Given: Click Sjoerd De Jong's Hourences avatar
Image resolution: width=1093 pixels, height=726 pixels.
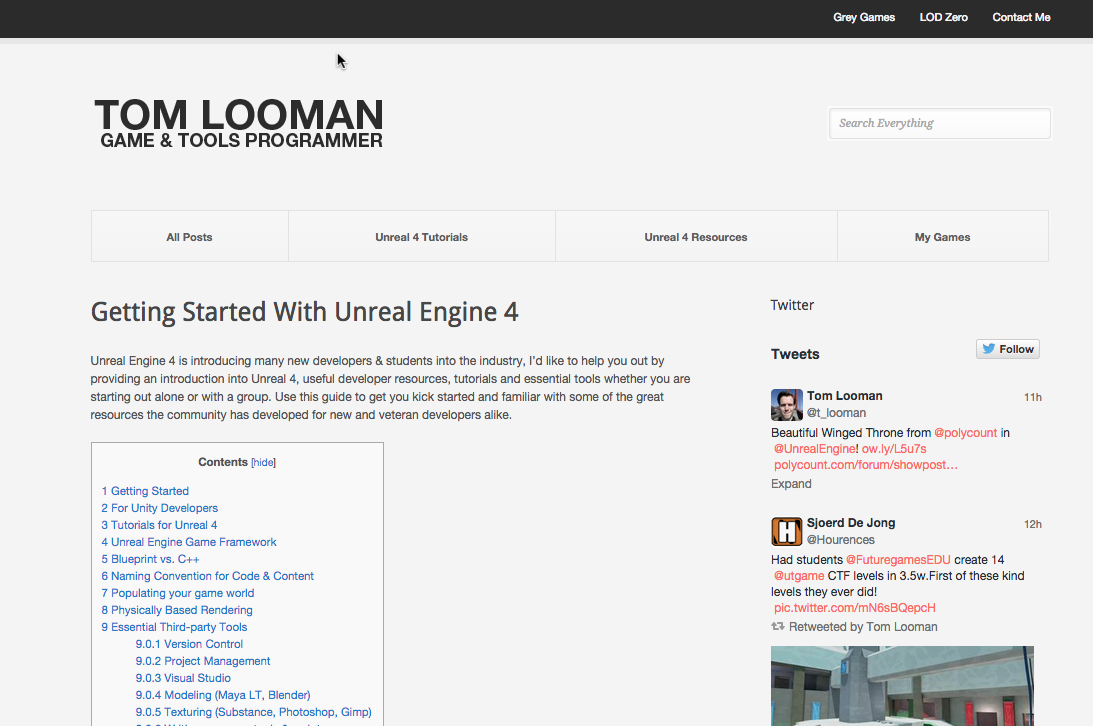Looking at the screenshot, I should pos(786,531).
